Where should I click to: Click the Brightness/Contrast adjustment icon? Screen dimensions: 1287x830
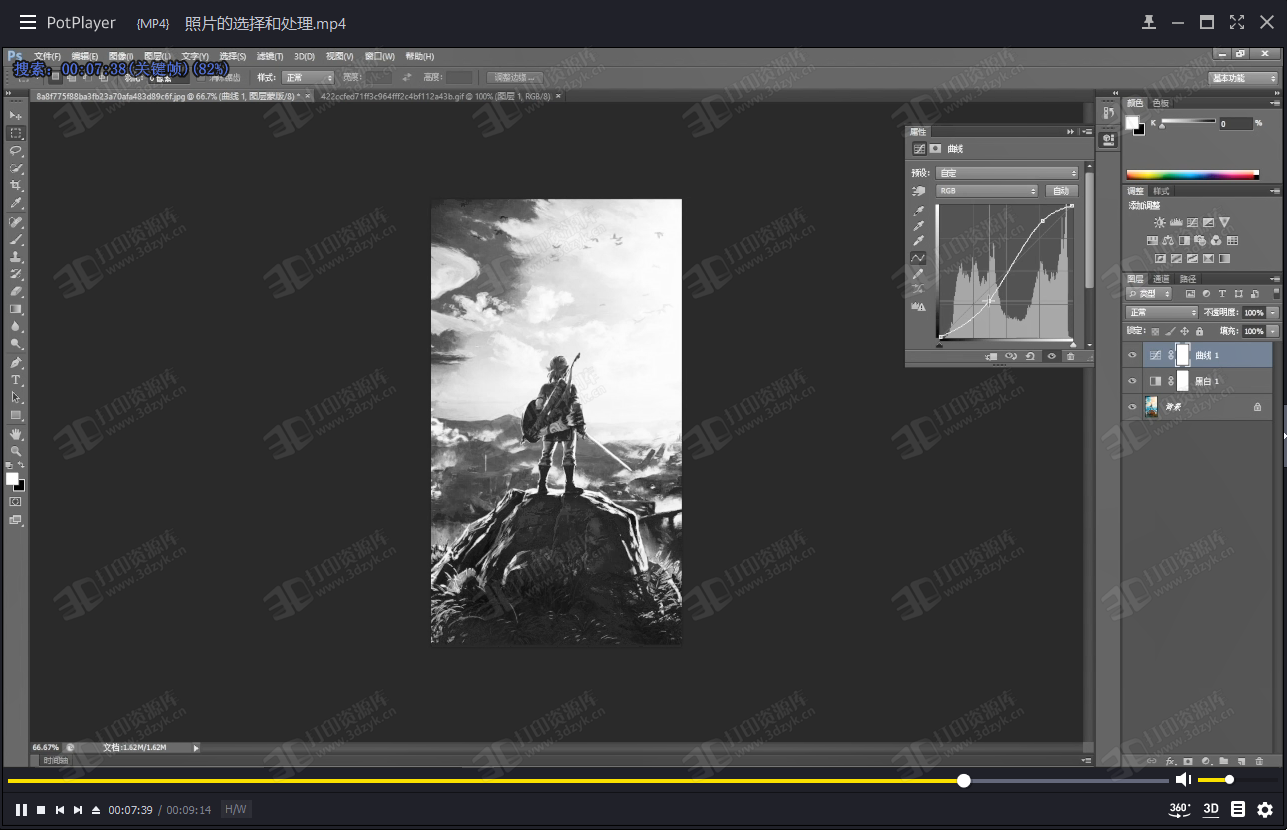[1159, 223]
